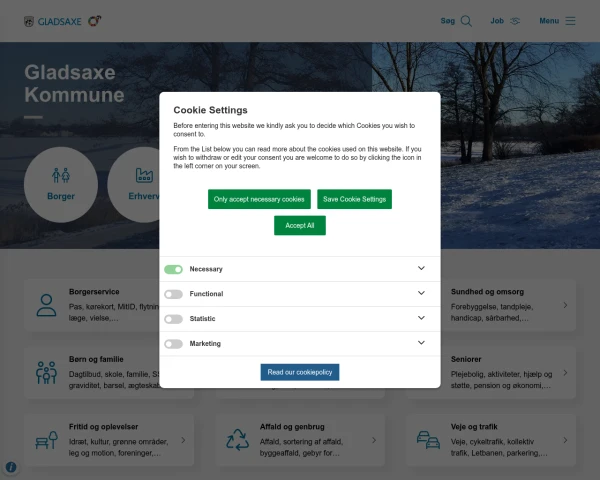Expand the Marketing cookies section chevron

coord(421,343)
